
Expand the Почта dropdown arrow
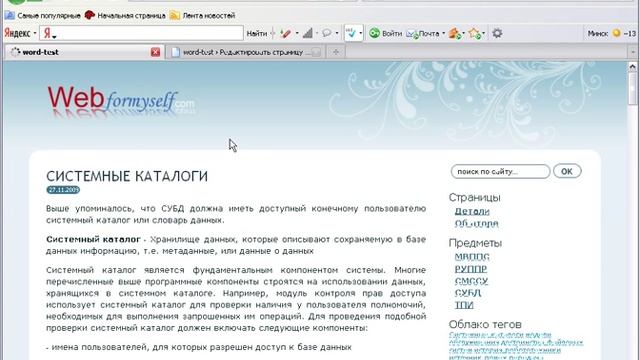click(443, 33)
